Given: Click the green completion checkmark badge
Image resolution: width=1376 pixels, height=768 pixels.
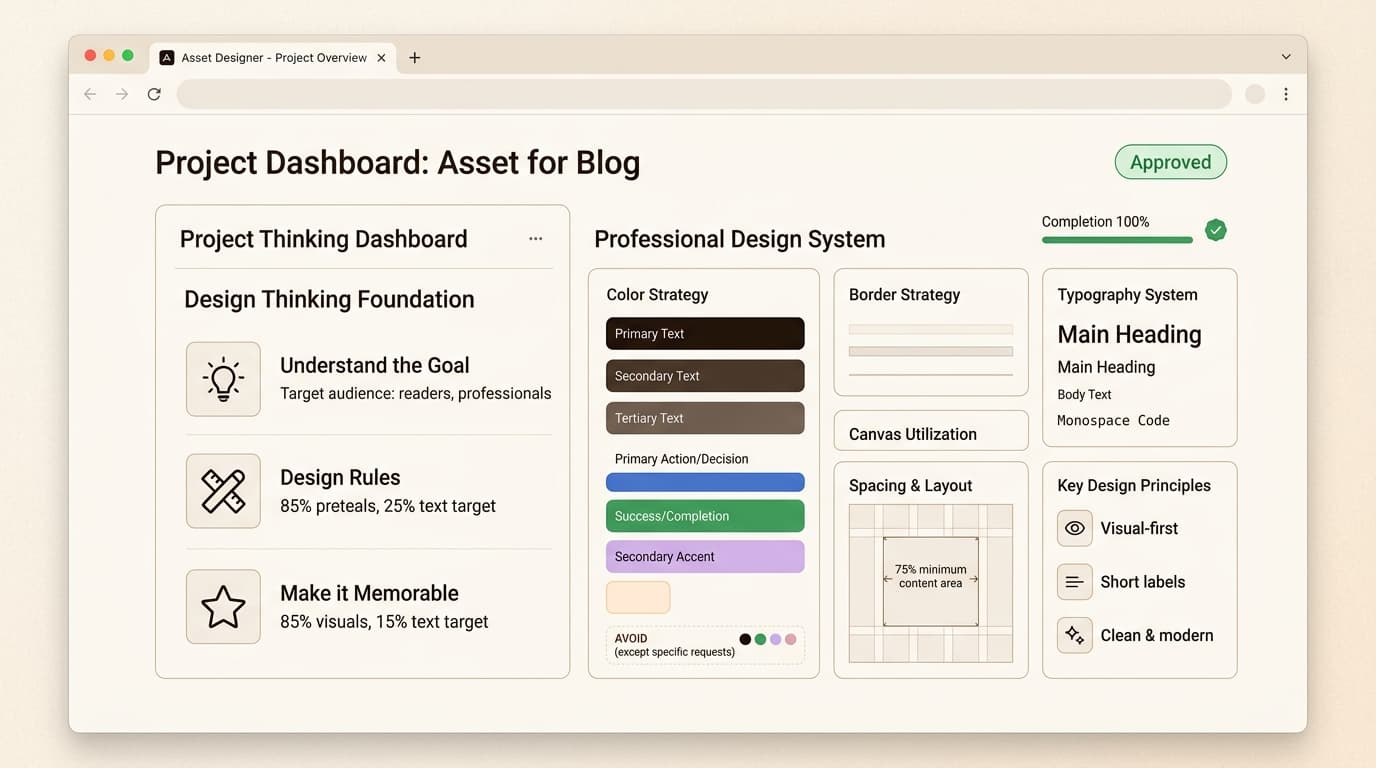Looking at the screenshot, I should tap(1215, 230).
